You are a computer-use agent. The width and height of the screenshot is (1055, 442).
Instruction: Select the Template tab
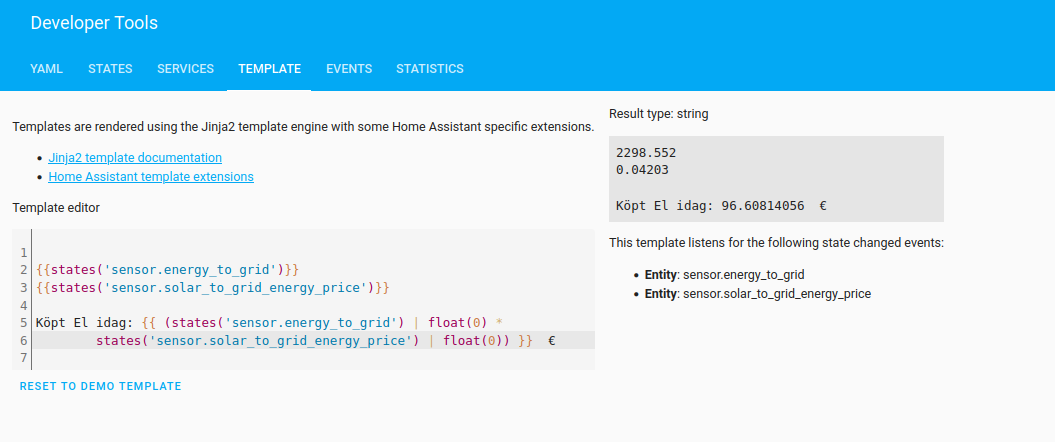pos(269,69)
